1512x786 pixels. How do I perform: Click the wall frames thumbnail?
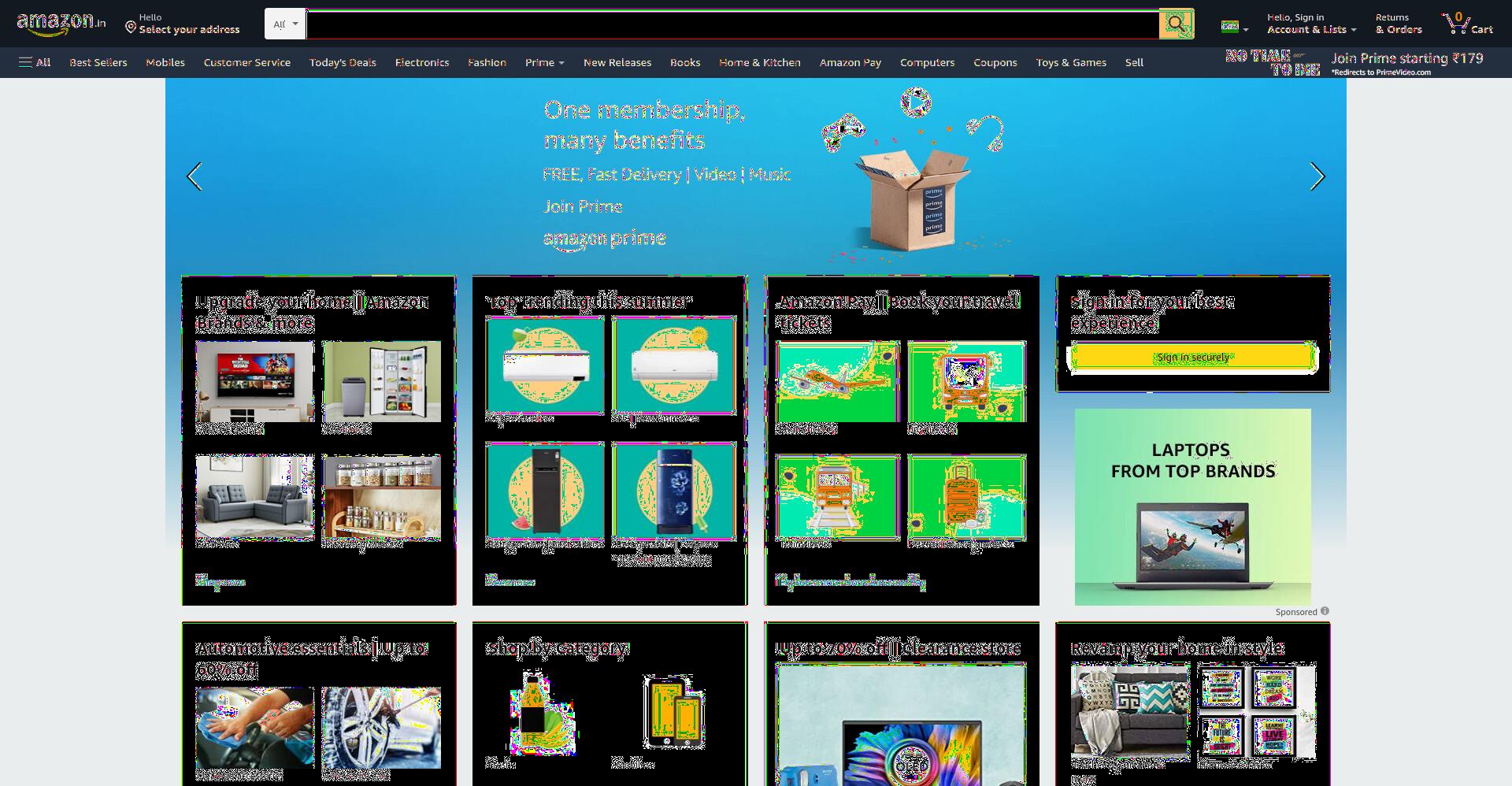pos(1257,711)
